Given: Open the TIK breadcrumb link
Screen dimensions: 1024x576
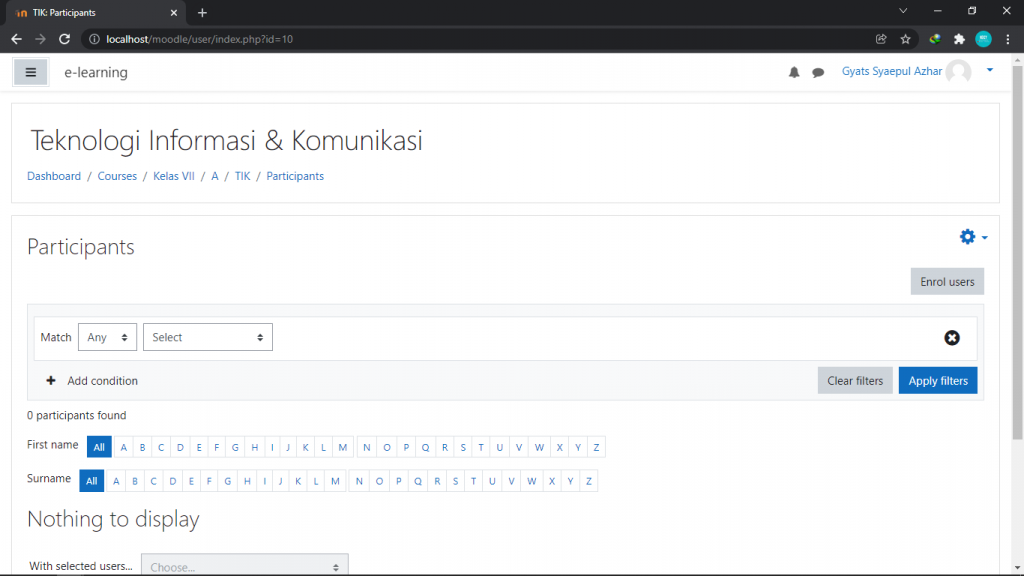Looking at the screenshot, I should tap(242, 176).
